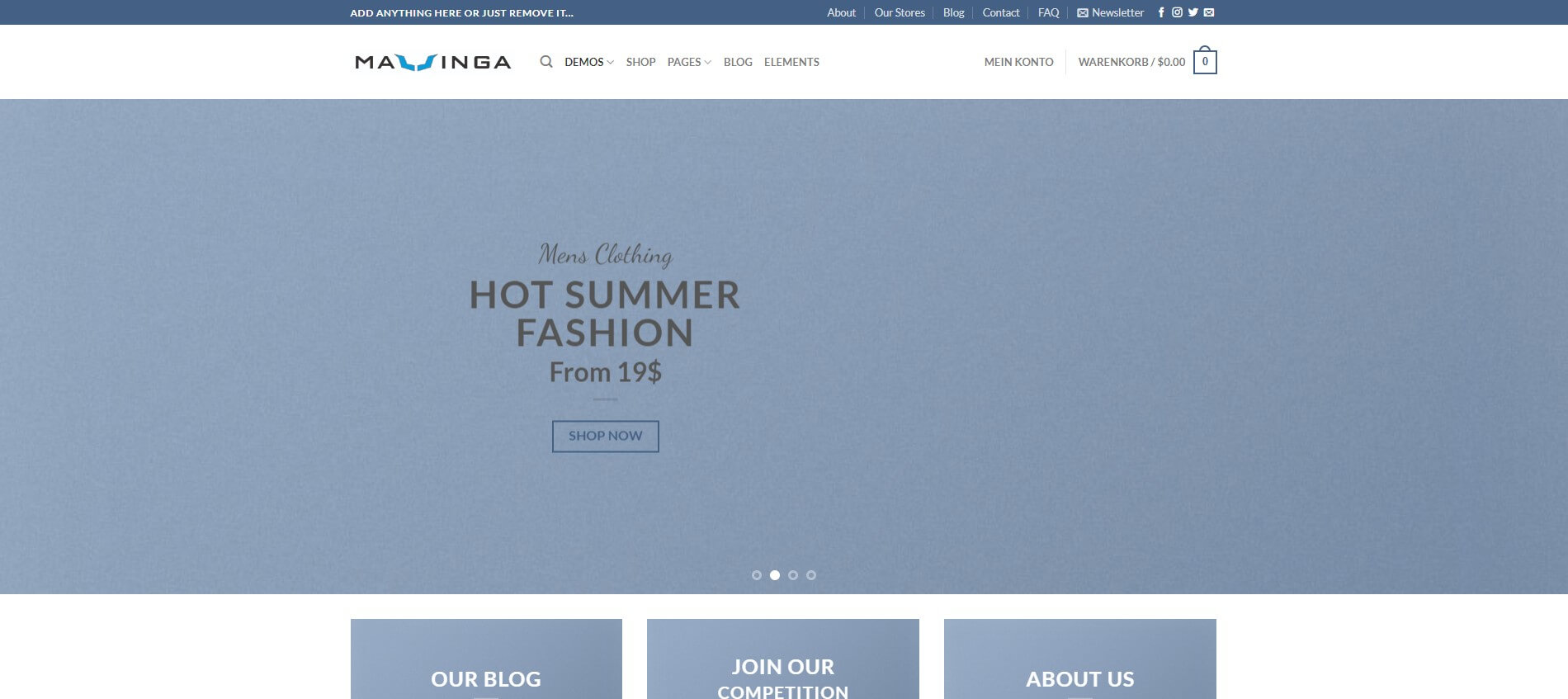Select the third slider dot
Screen dimensions: 1568x699
[793, 575]
